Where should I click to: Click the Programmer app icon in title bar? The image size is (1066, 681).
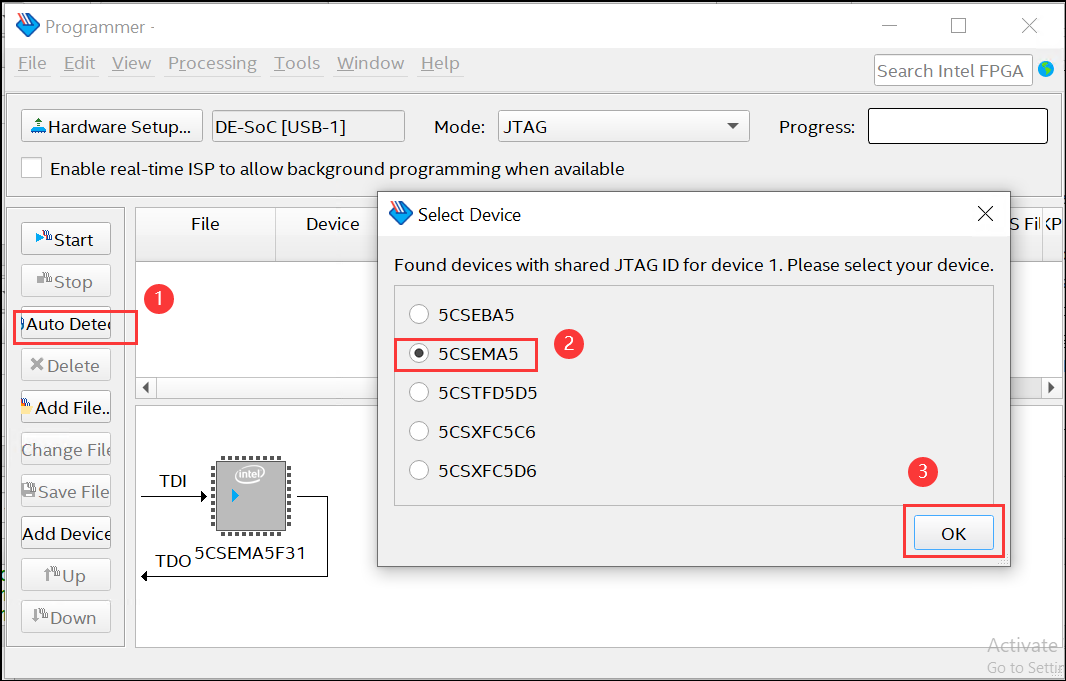click(x=28, y=26)
